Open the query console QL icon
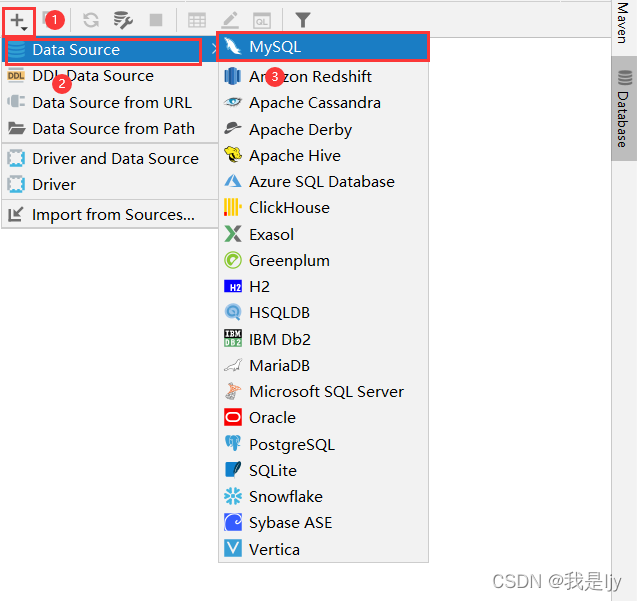This screenshot has height=601, width=637. pyautogui.click(x=262, y=21)
